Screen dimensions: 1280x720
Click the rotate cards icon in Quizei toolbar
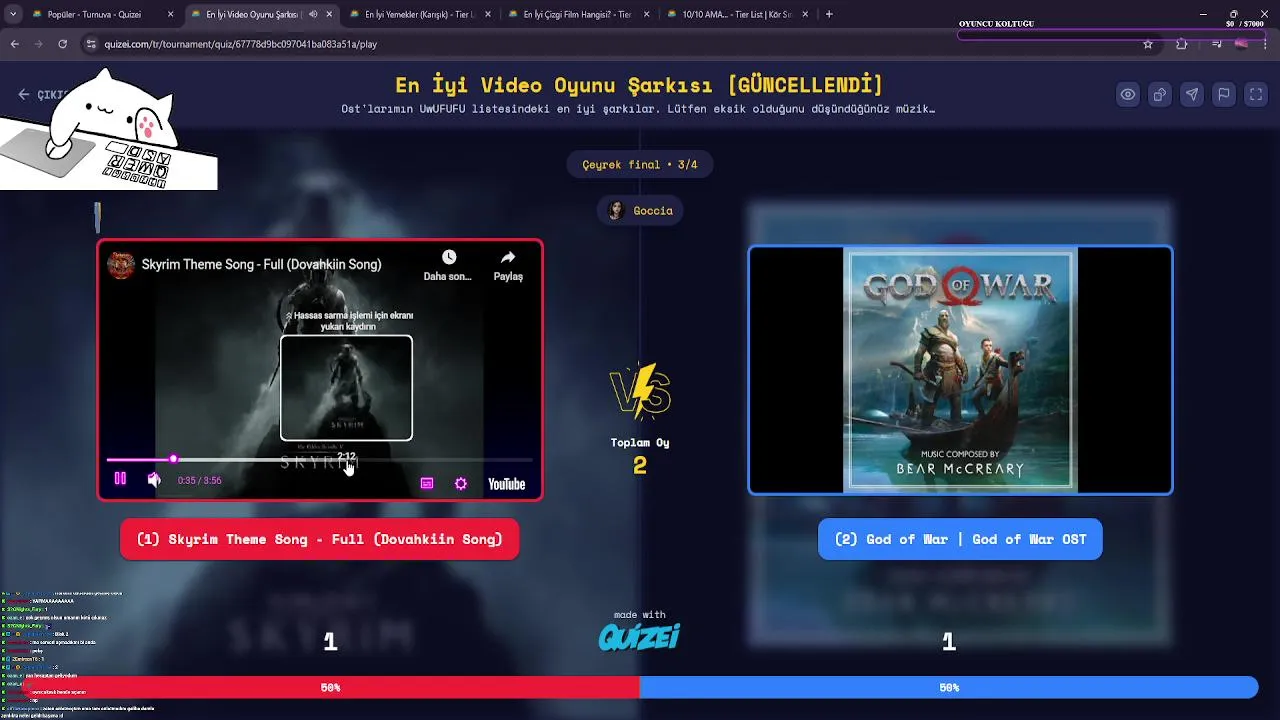tap(1160, 95)
